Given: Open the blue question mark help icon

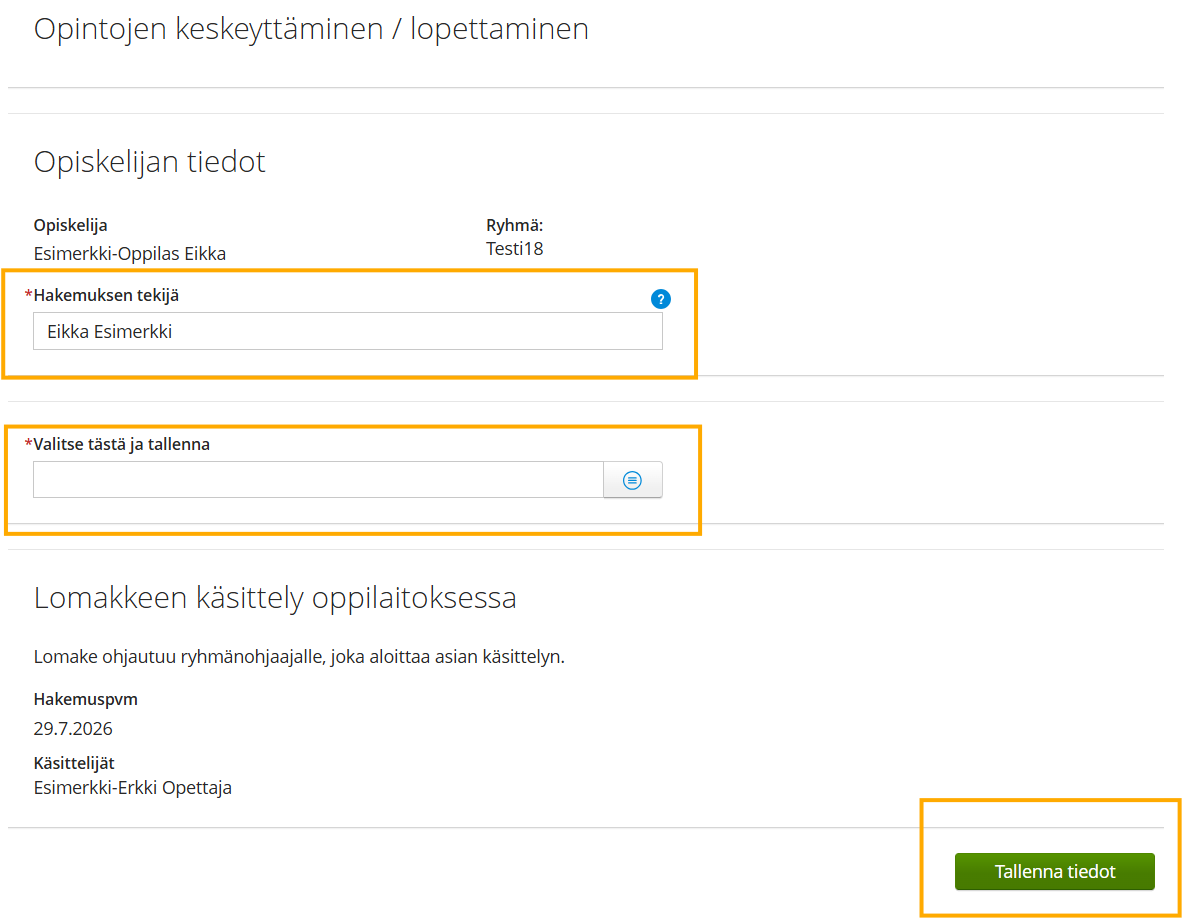Looking at the screenshot, I should coord(660,299).
